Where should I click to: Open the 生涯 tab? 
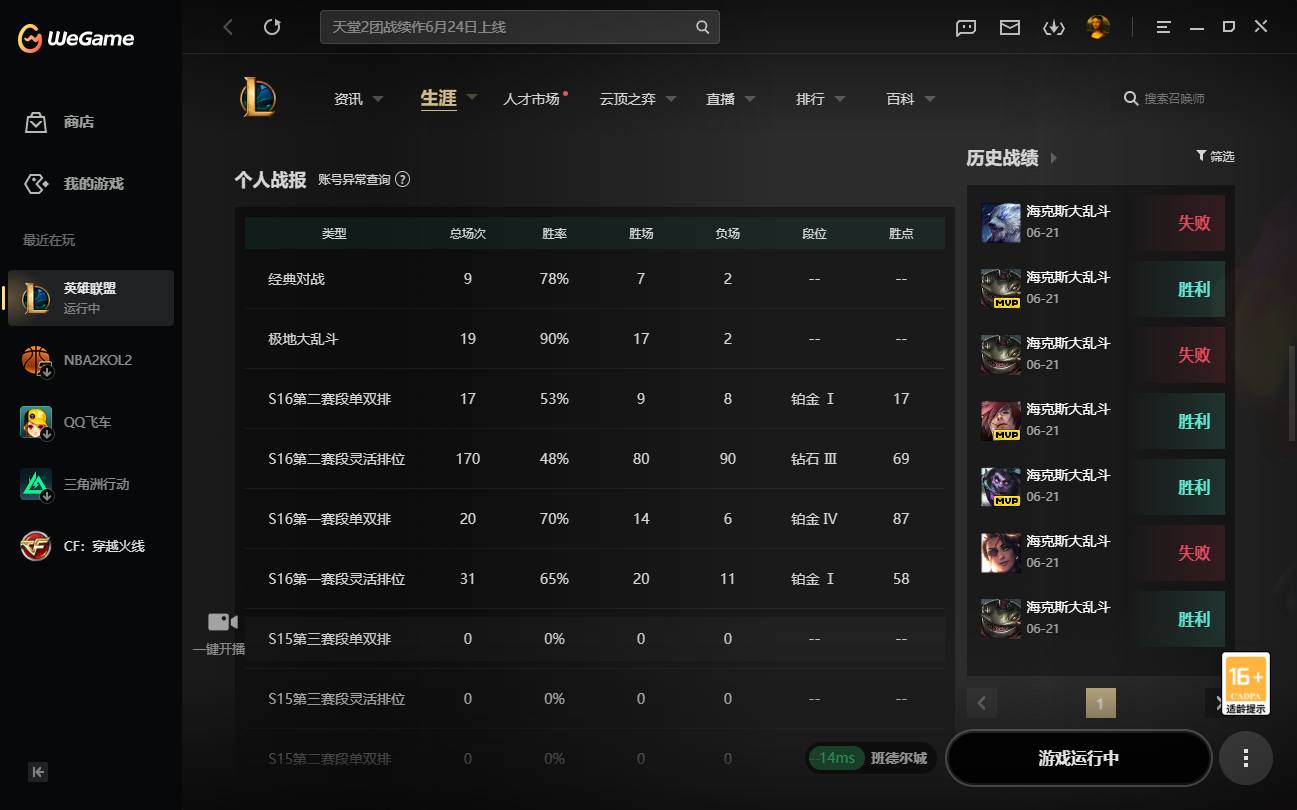(x=438, y=98)
